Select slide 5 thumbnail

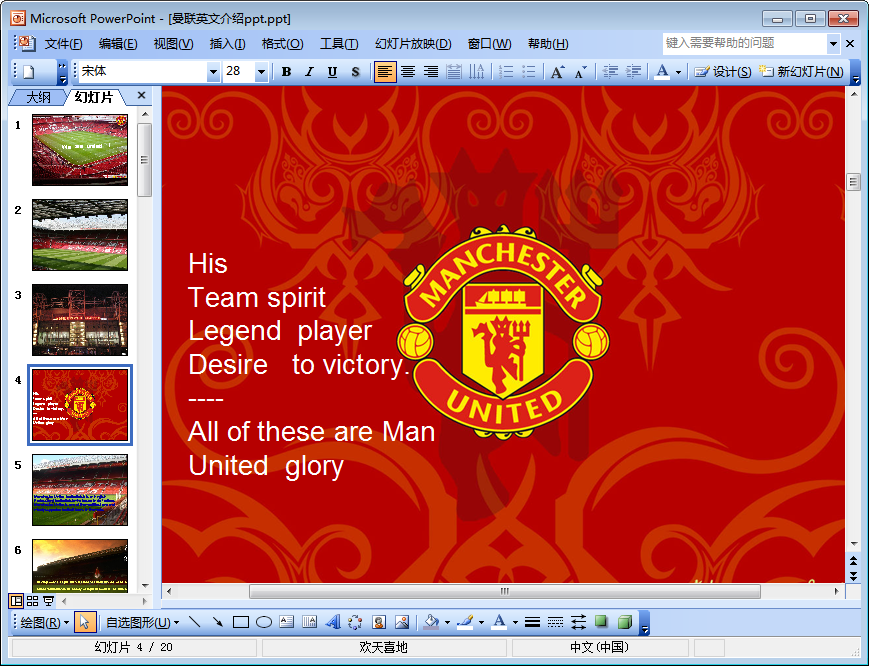click(80, 490)
